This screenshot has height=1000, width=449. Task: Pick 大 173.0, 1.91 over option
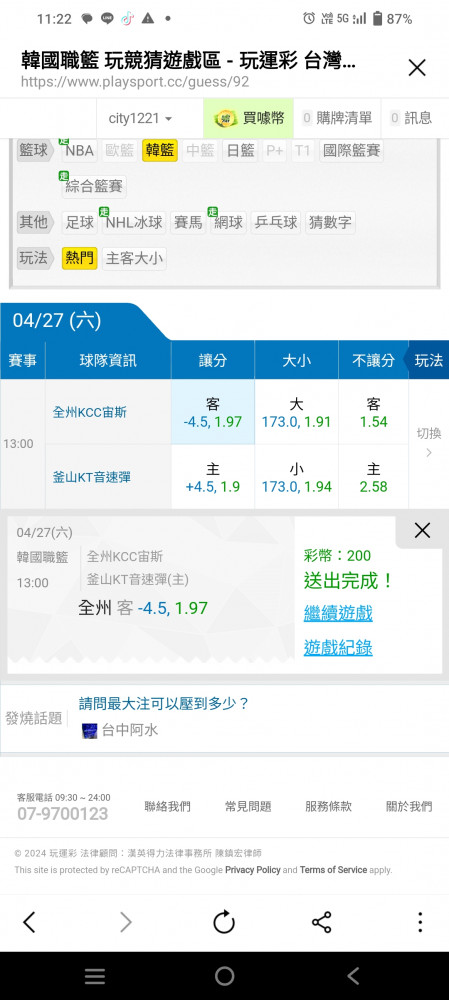297,413
